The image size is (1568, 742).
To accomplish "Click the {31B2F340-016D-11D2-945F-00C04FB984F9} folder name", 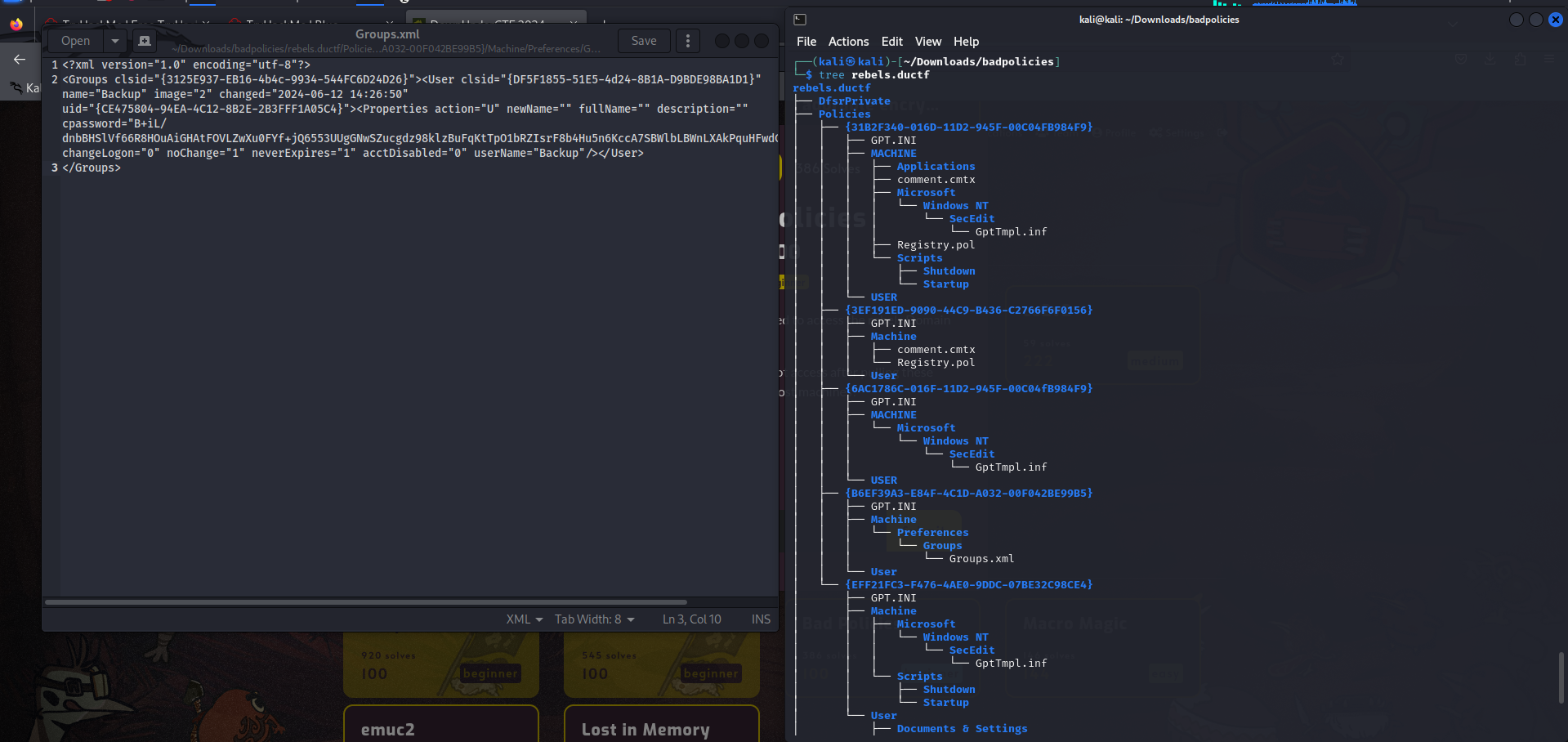I will [969, 127].
